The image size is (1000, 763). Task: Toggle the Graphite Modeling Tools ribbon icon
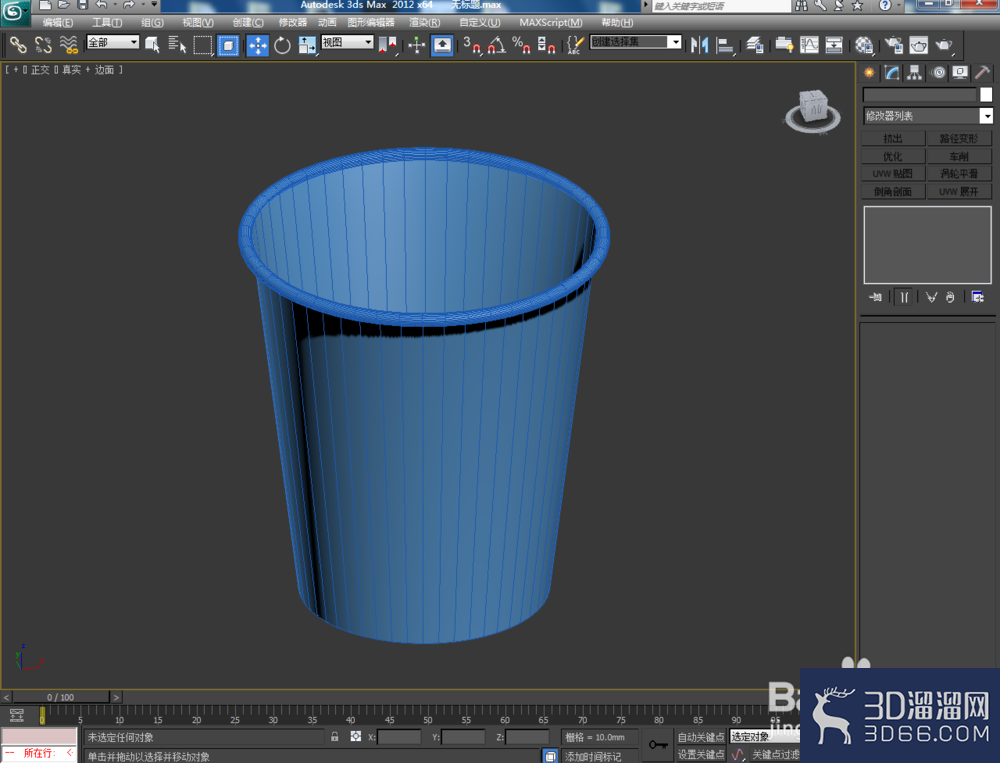tap(784, 45)
